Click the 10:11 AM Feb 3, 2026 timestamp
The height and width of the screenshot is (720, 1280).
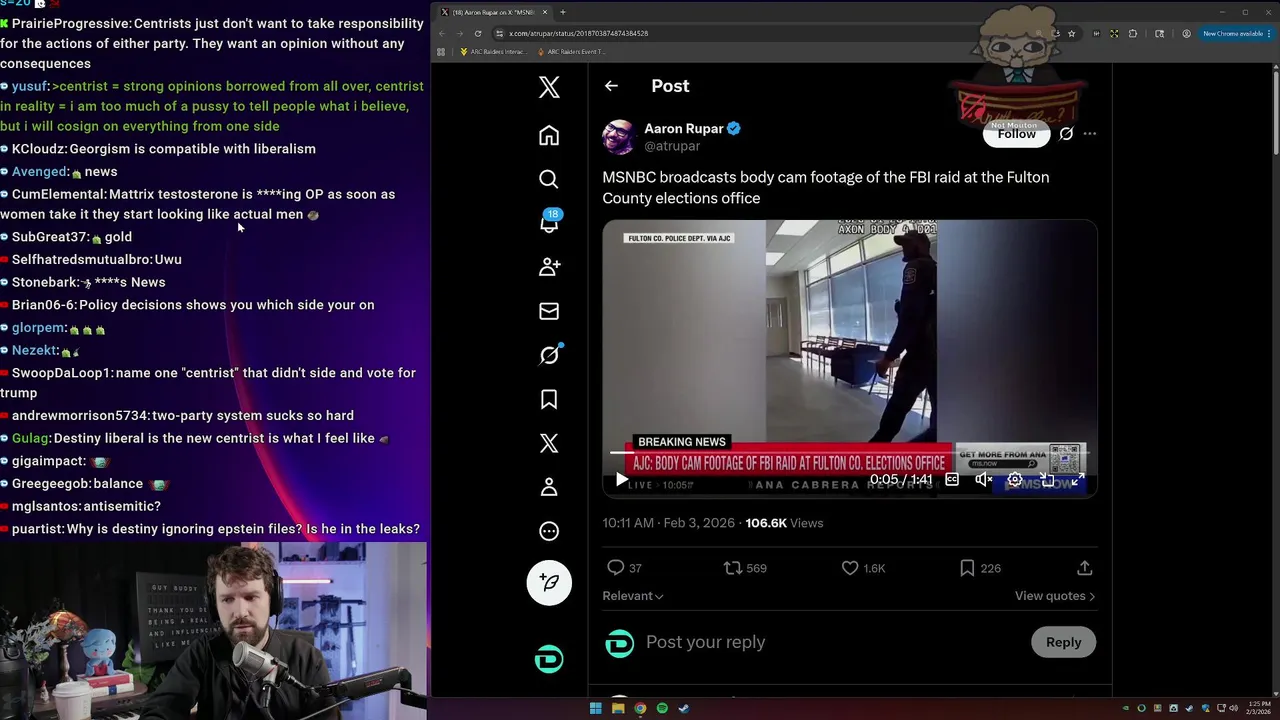(668, 523)
